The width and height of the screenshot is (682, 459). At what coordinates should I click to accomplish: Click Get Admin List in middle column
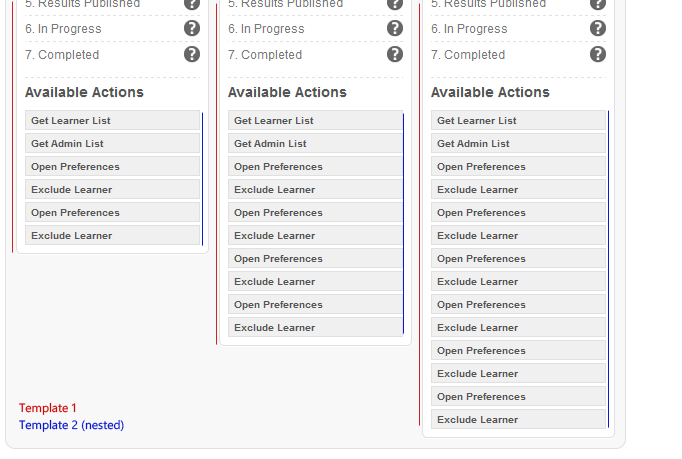point(315,144)
